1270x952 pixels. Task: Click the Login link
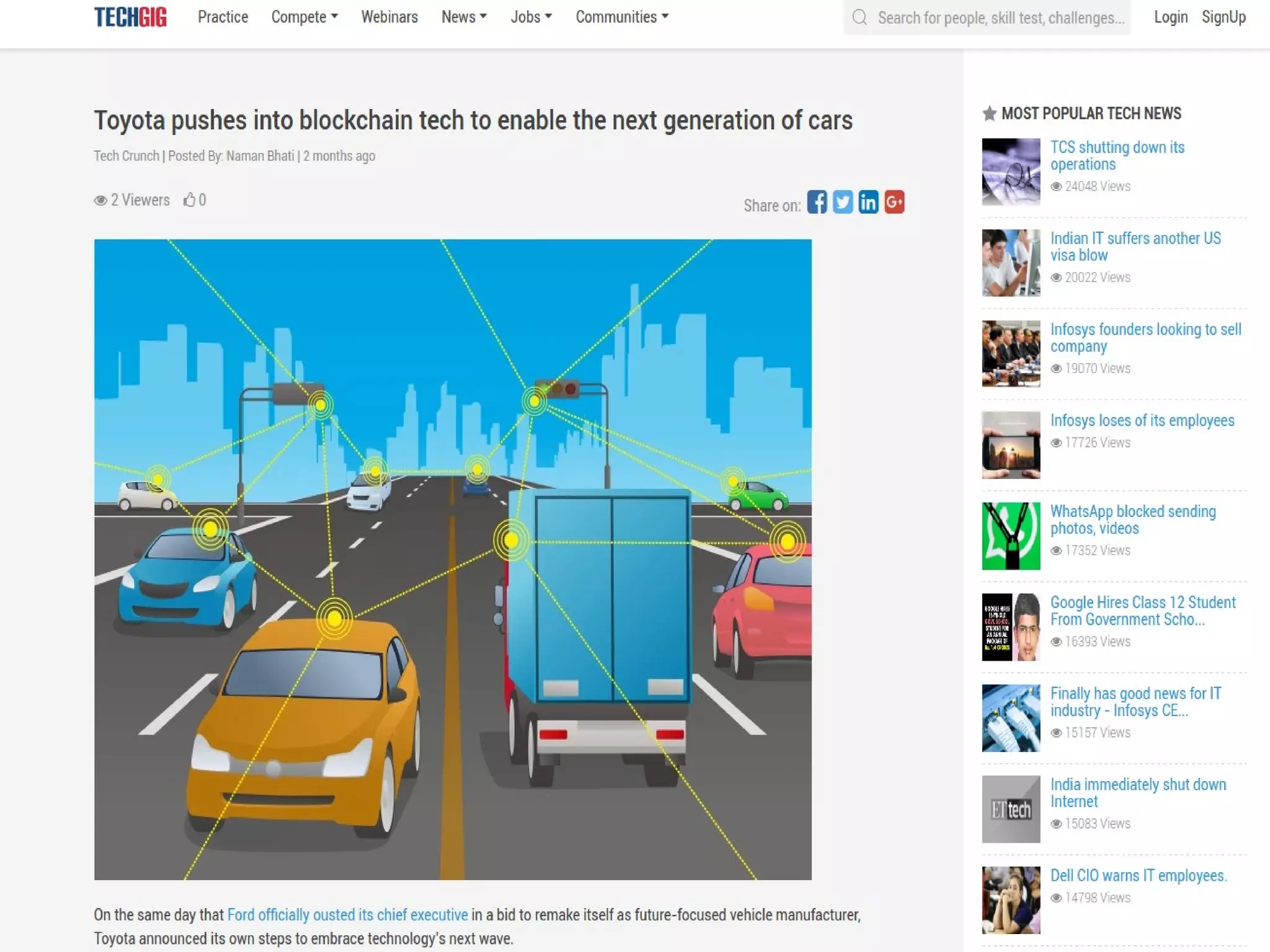(x=1171, y=17)
